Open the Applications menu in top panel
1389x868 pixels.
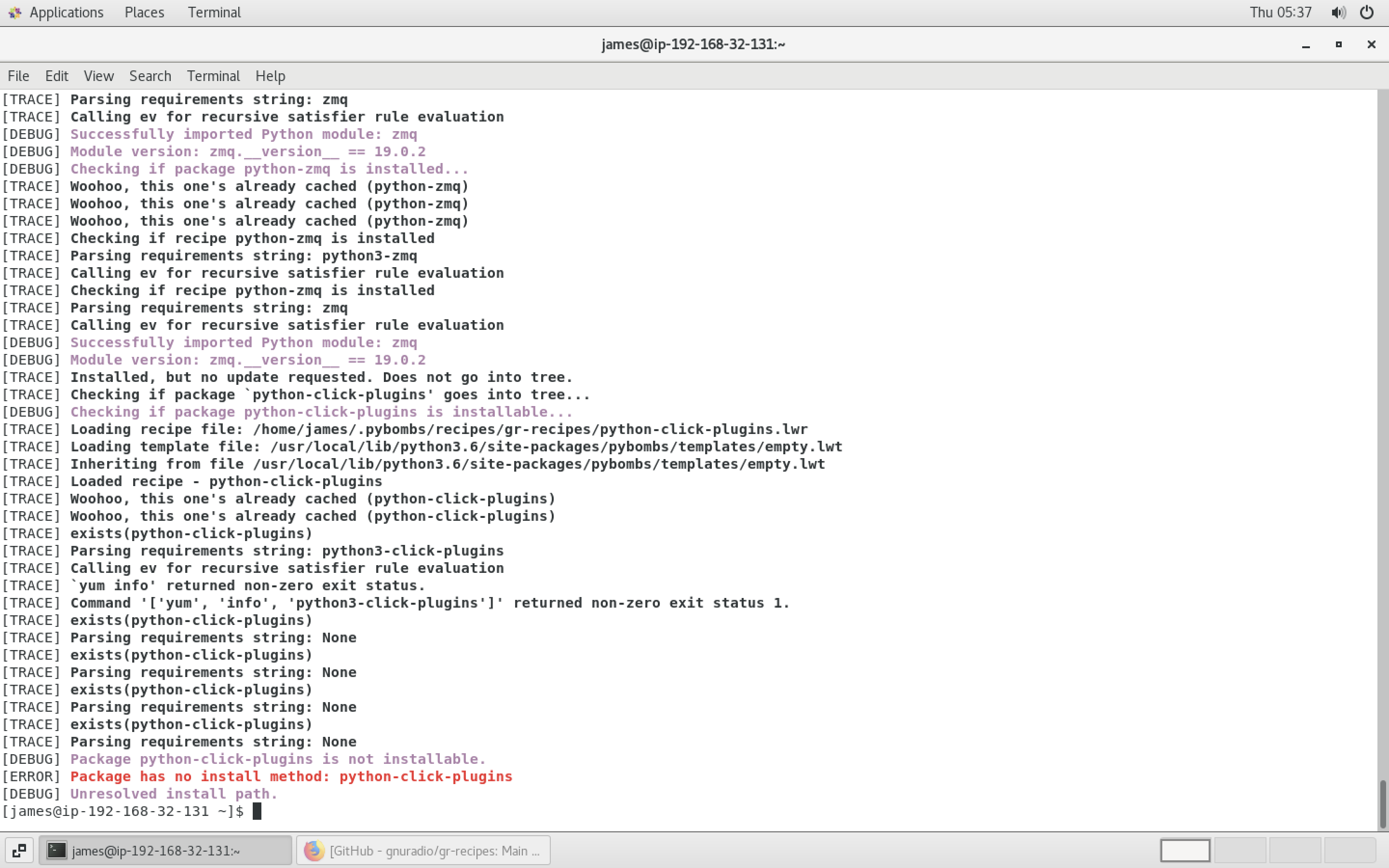pos(66,12)
